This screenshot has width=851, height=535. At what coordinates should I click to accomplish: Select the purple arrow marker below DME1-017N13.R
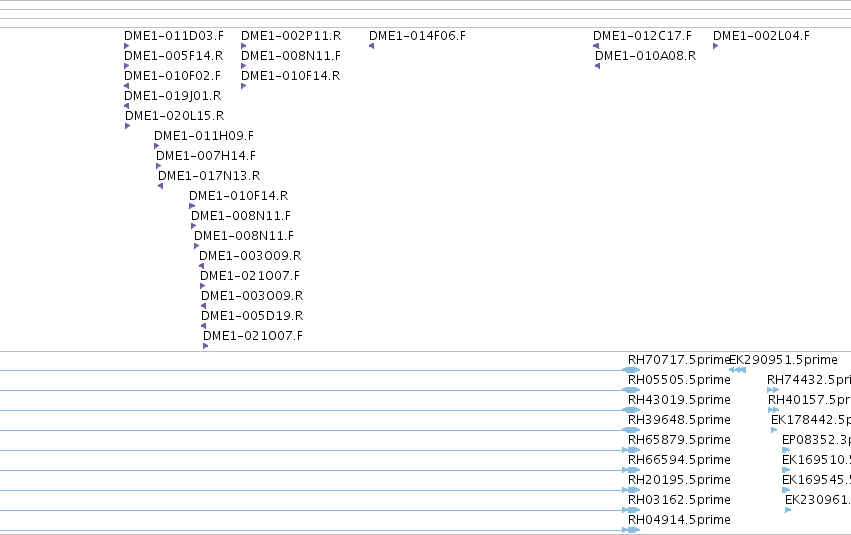tap(161, 186)
